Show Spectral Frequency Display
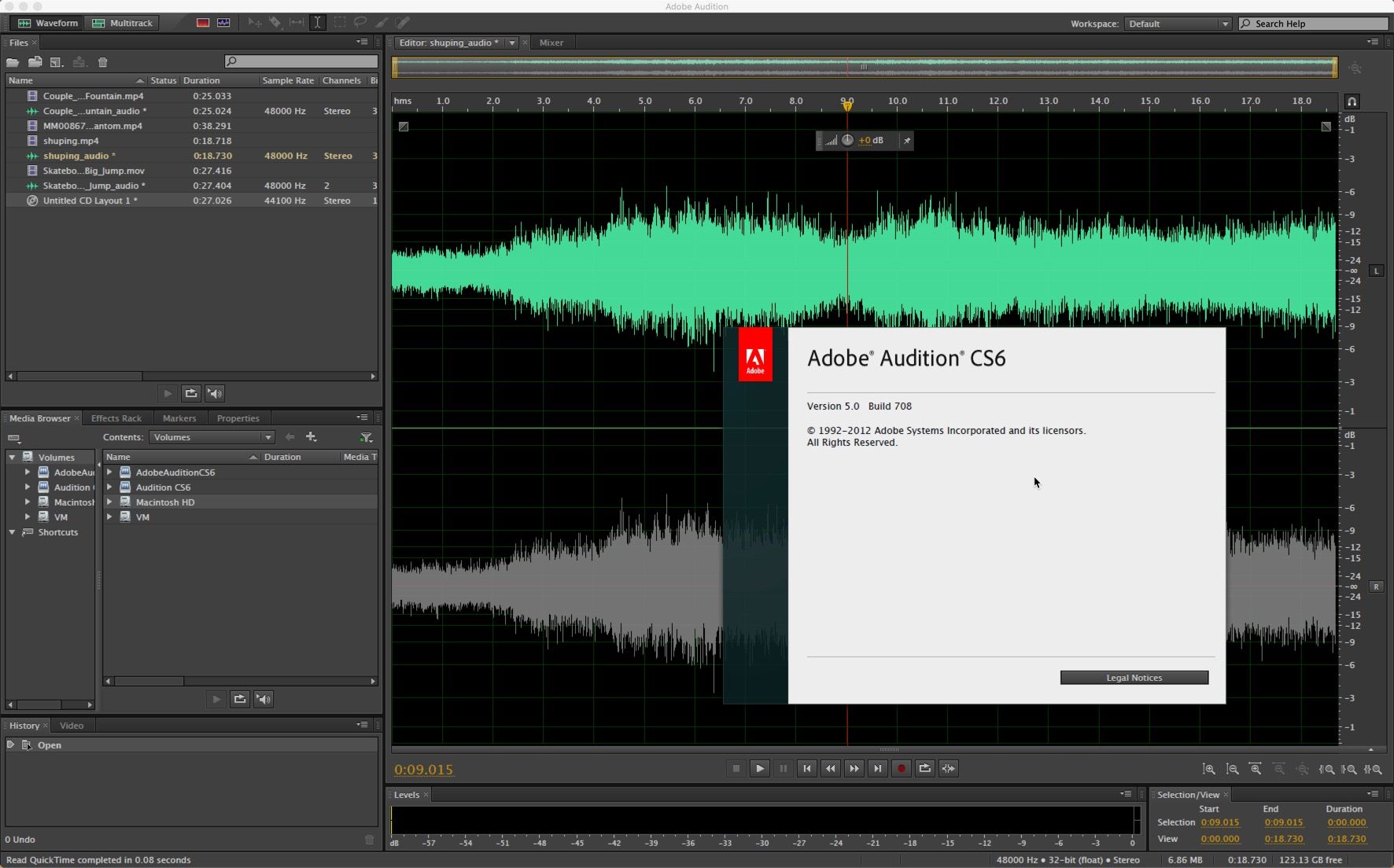 (x=203, y=23)
